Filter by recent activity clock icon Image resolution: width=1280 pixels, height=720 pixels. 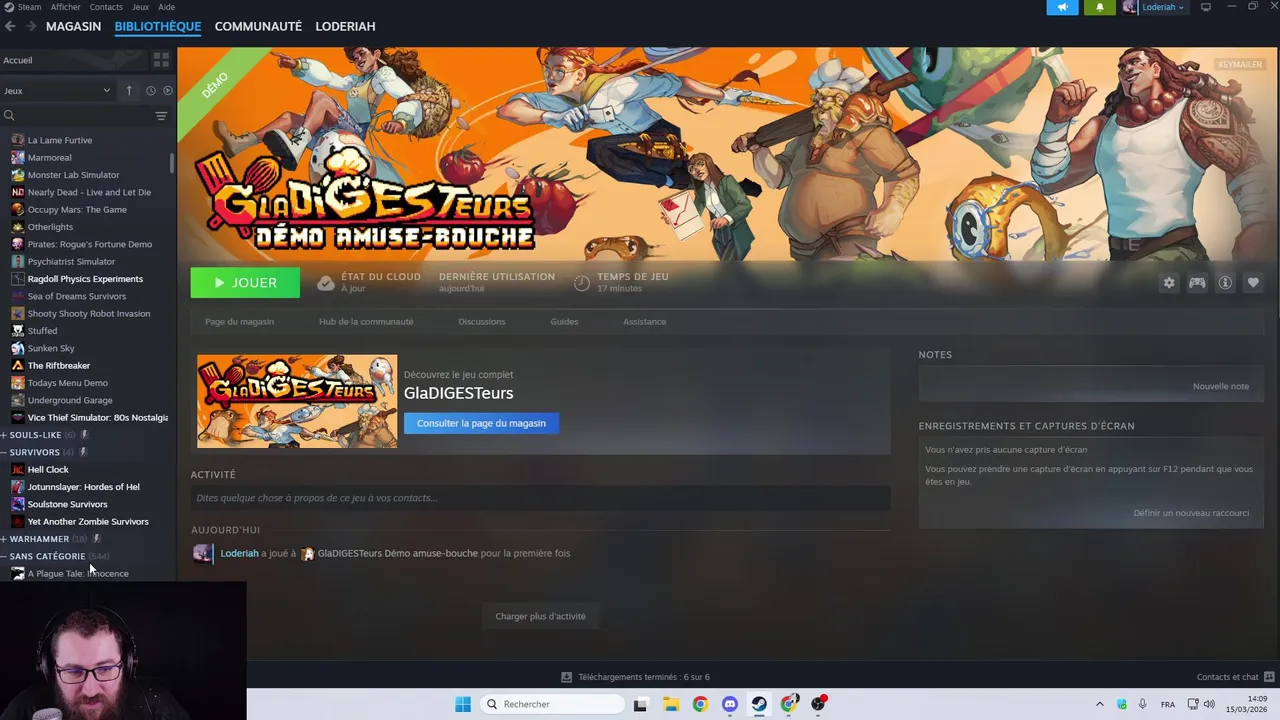[x=151, y=90]
